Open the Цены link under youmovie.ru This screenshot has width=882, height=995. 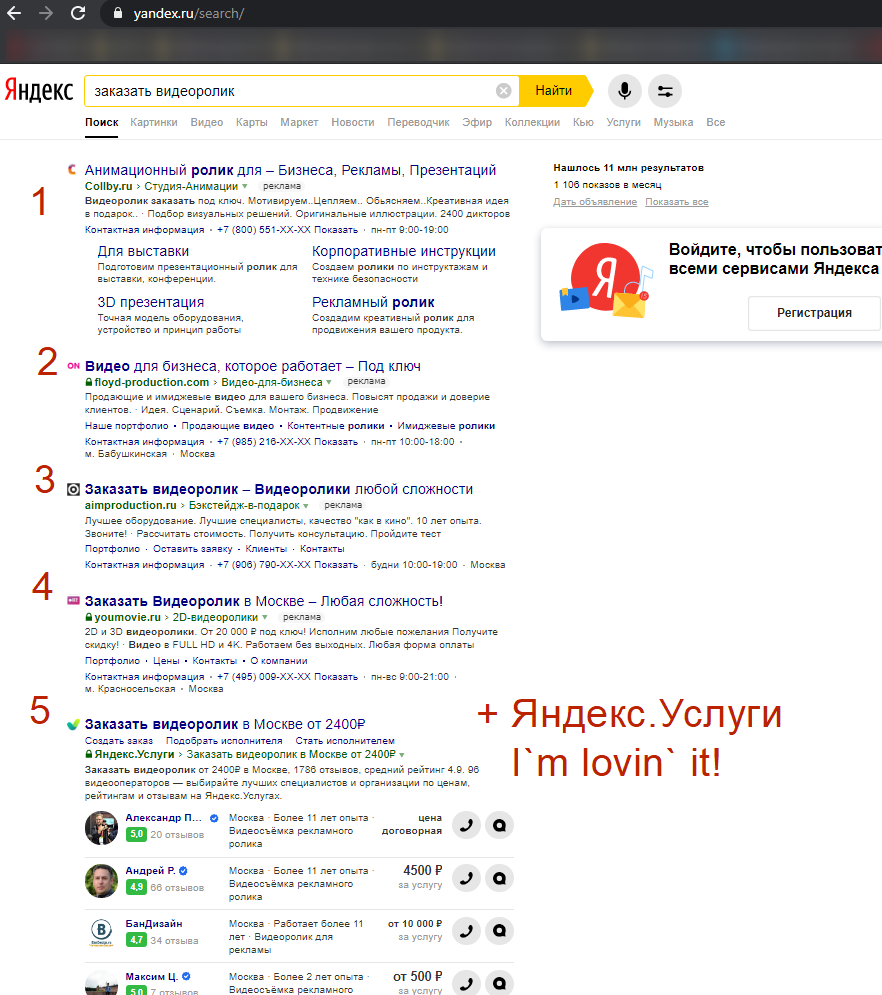166,661
